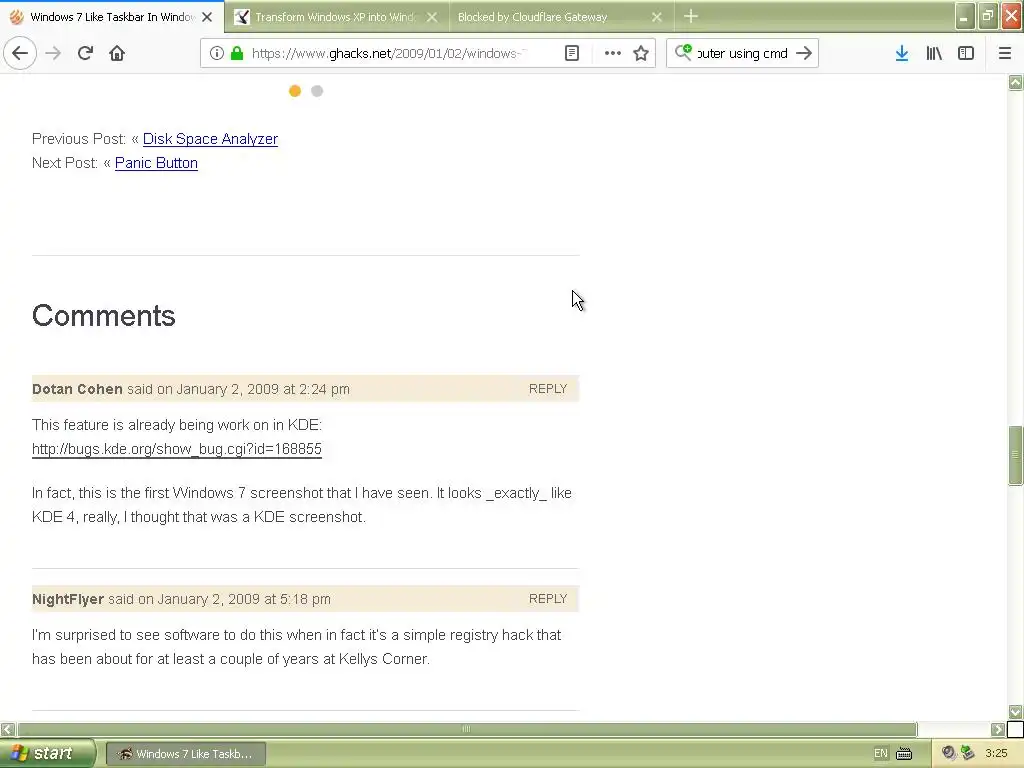Toggle reader view for this article
The image size is (1024, 768).
pyautogui.click(x=572, y=54)
